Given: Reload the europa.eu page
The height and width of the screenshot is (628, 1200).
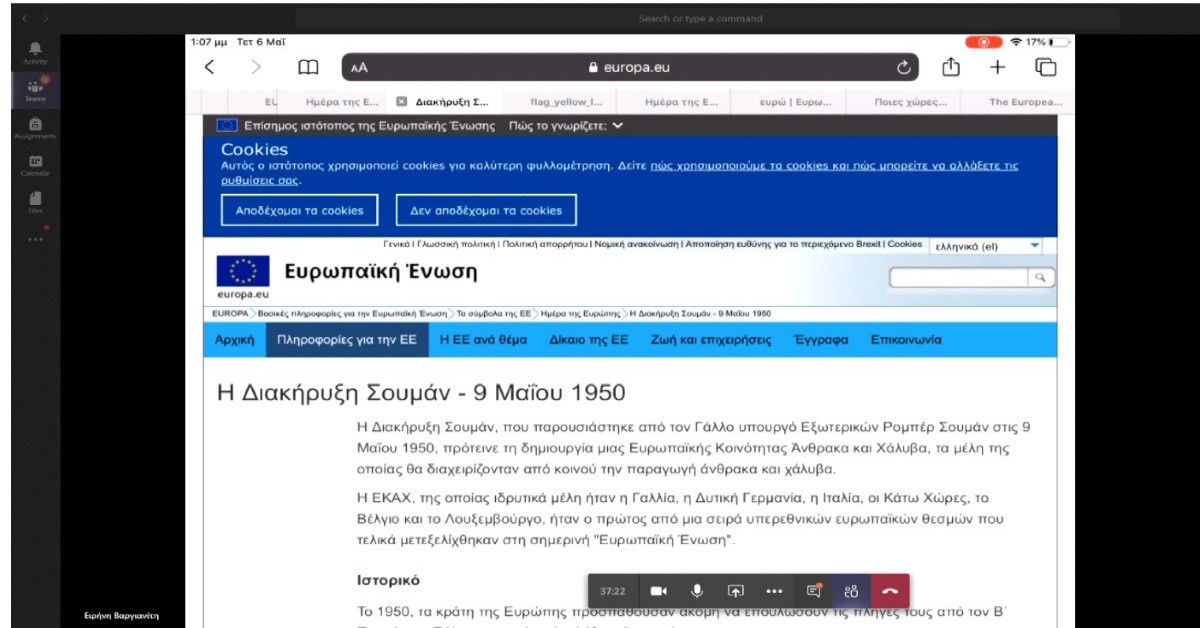Looking at the screenshot, I should pos(905,68).
